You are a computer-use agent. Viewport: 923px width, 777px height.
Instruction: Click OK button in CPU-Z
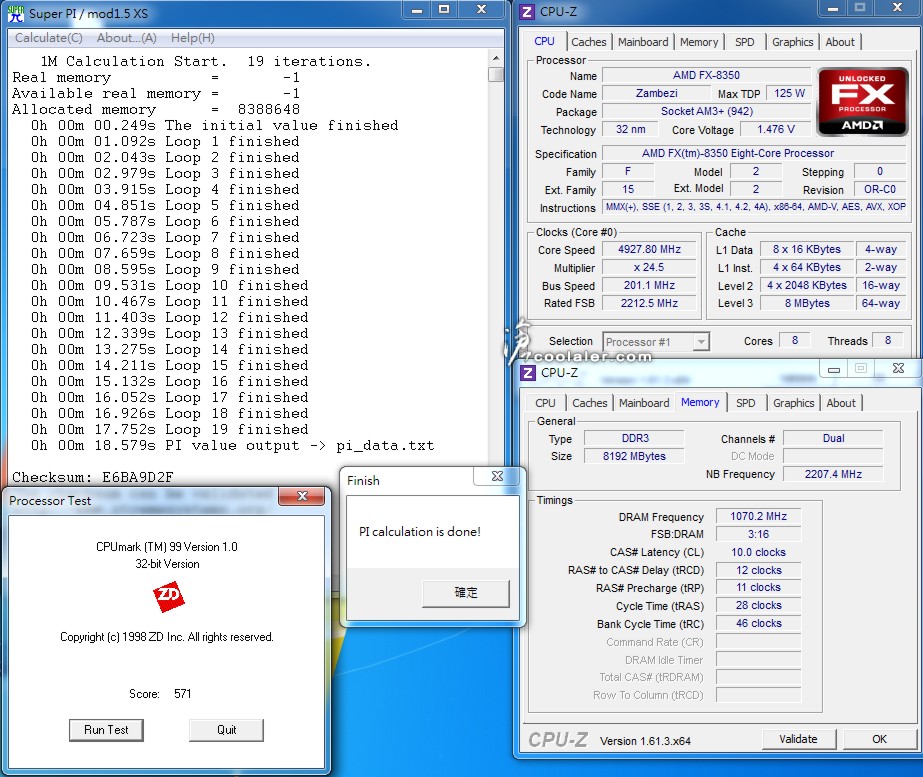[879, 739]
